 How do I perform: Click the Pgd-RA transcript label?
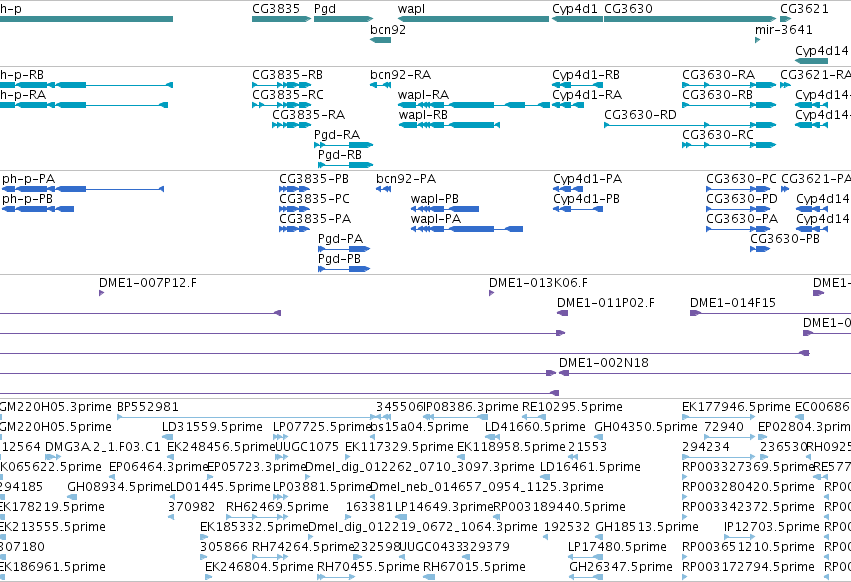click(x=336, y=135)
